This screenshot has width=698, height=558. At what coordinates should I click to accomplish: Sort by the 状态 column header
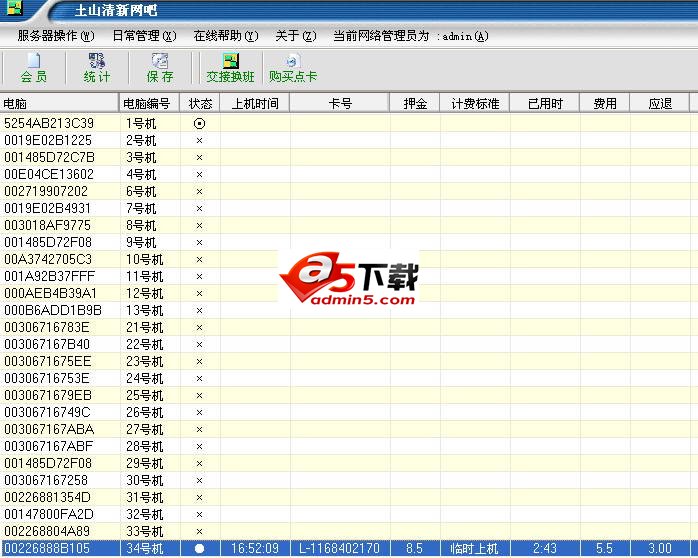pos(200,103)
